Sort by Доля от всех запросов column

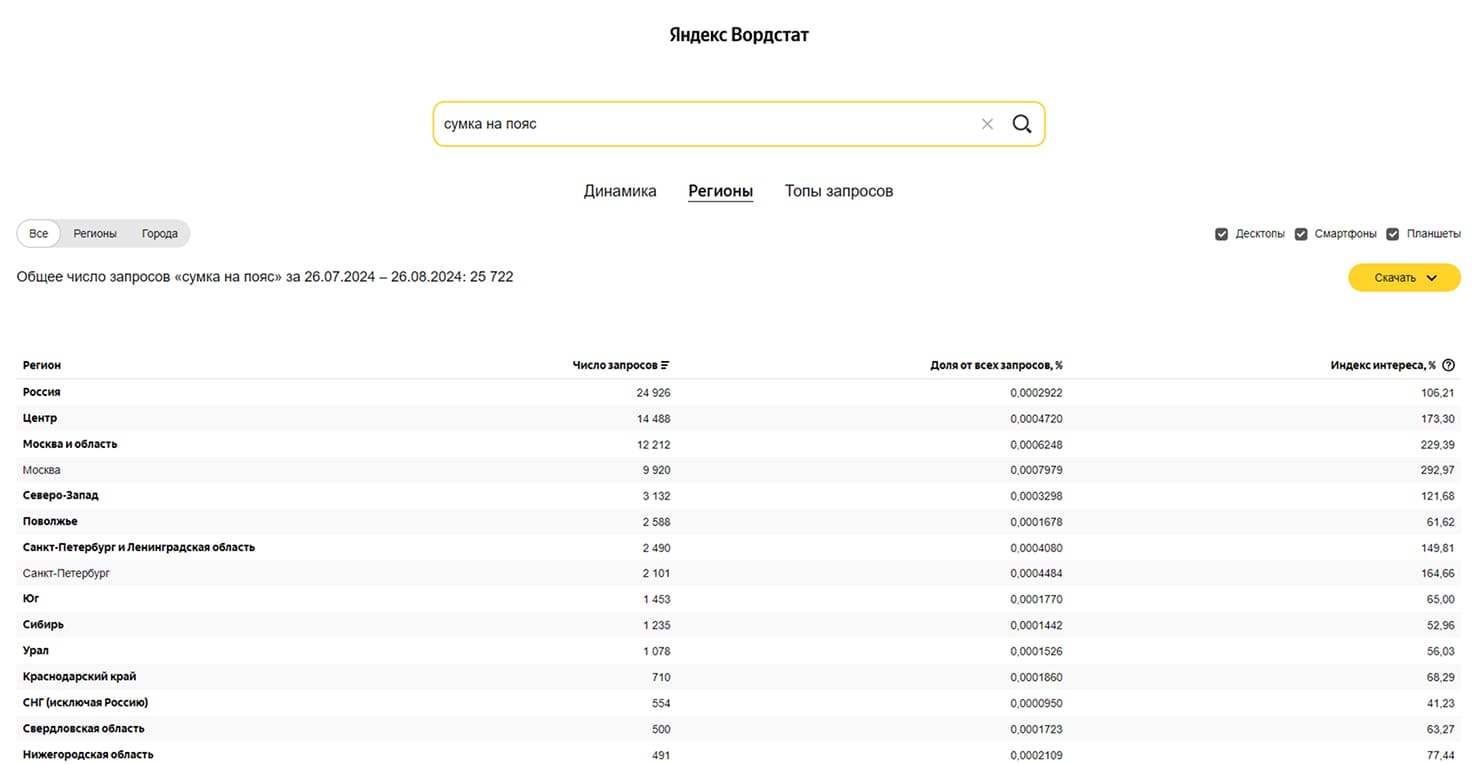tap(996, 366)
